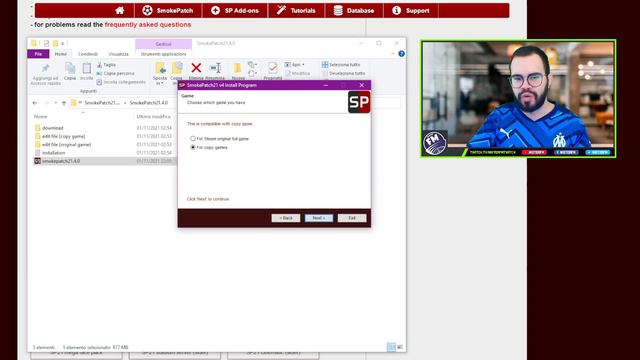Click 'Copia percorso' in the ribbon

coord(116,73)
